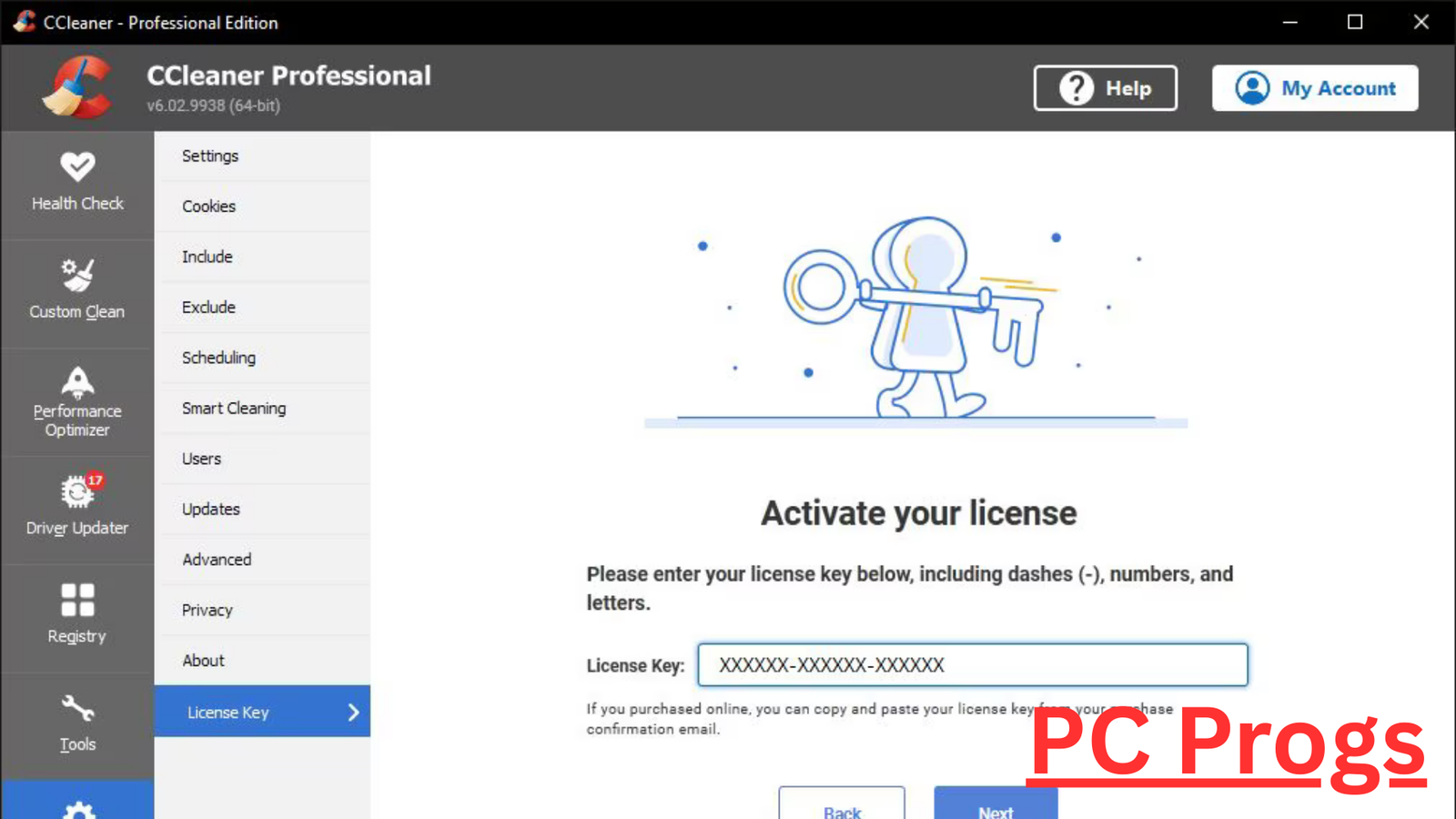Open the Settings options page
Image resolution: width=1456 pixels, height=819 pixels.
coord(262,156)
